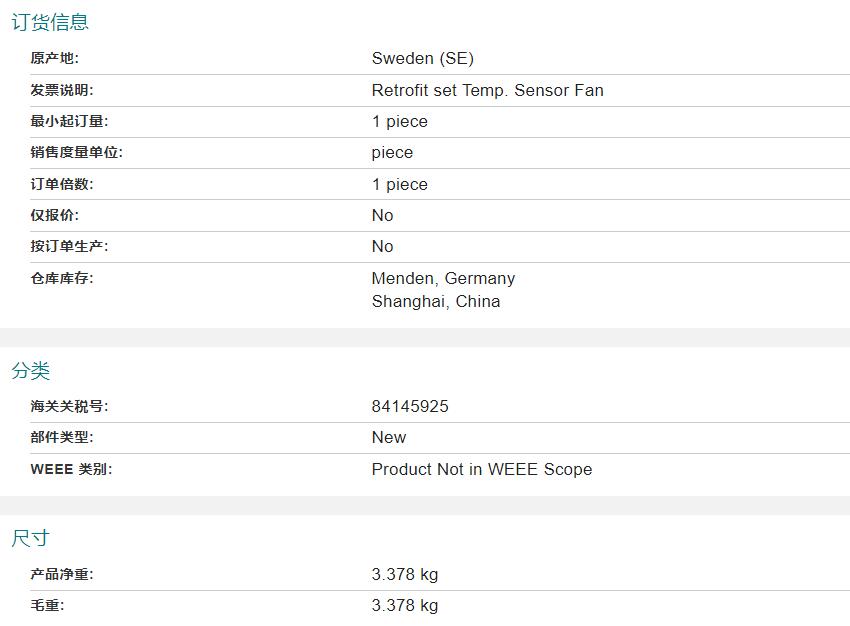Click the New part type value
850x626 pixels.
coord(389,437)
